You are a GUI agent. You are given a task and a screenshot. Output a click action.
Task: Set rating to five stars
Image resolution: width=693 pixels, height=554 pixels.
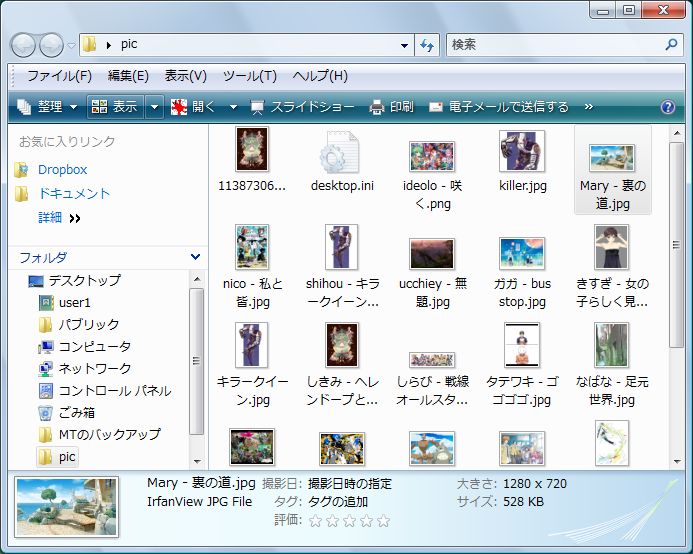pyautogui.click(x=384, y=521)
